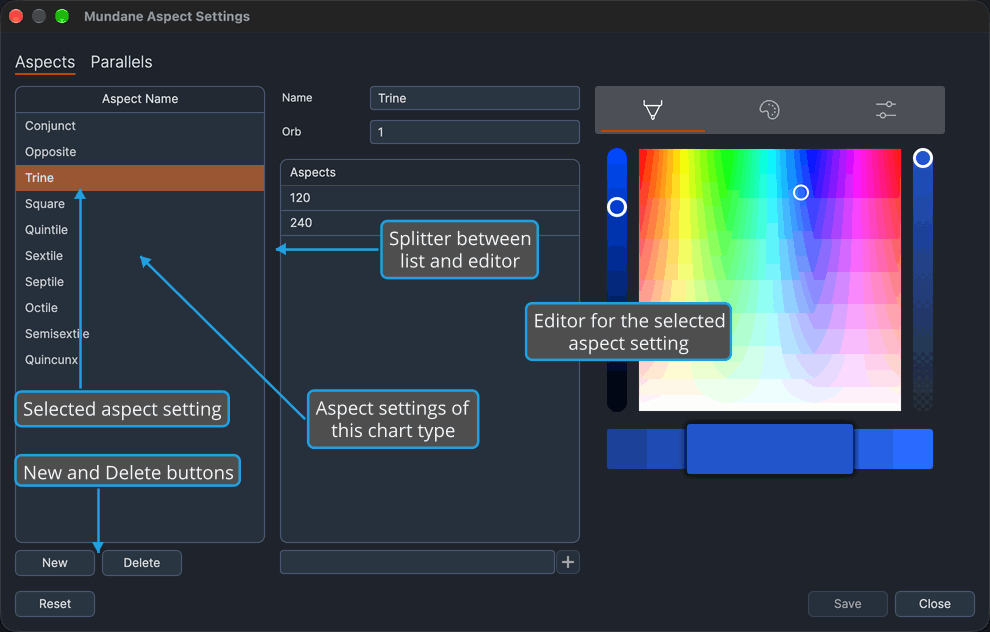Viewport: 990px width, 632px height.
Task: Click the color spectrum picker handle
Action: point(801,193)
